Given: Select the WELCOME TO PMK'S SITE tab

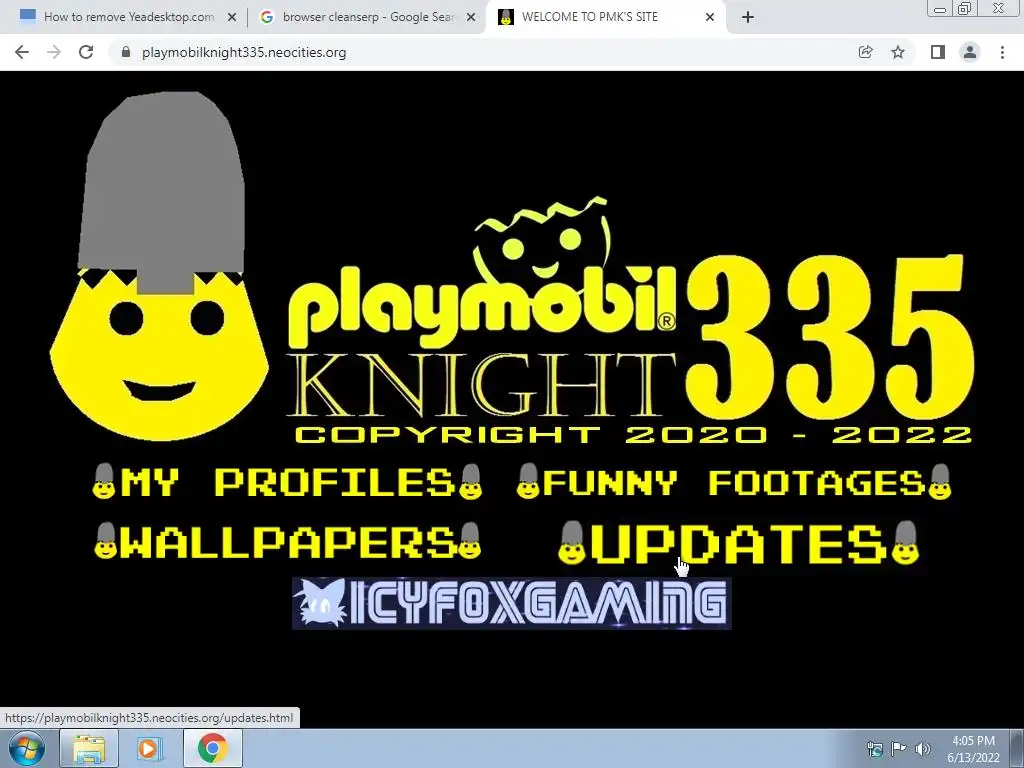Looking at the screenshot, I should 604,18.
